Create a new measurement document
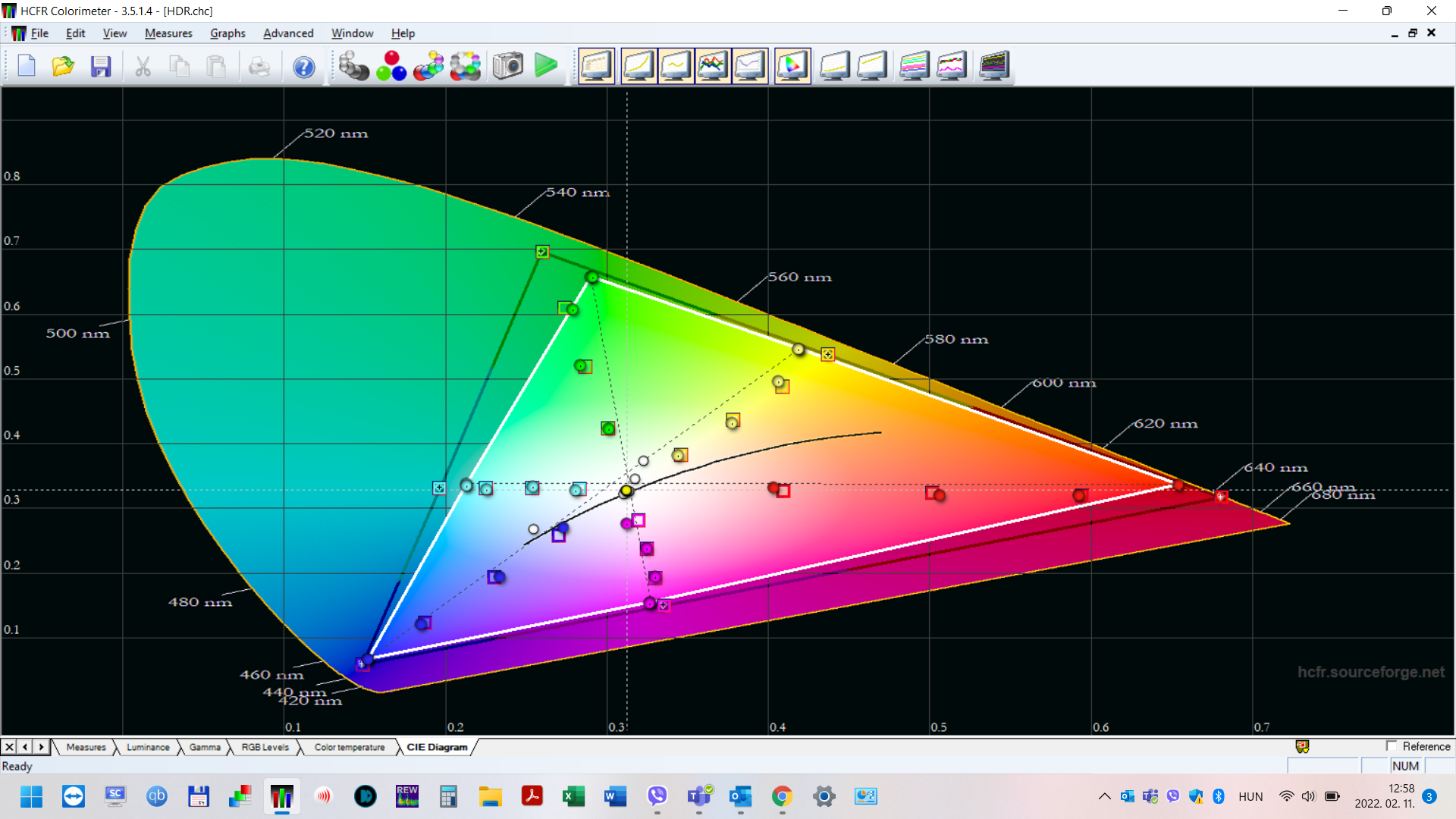 click(26, 67)
